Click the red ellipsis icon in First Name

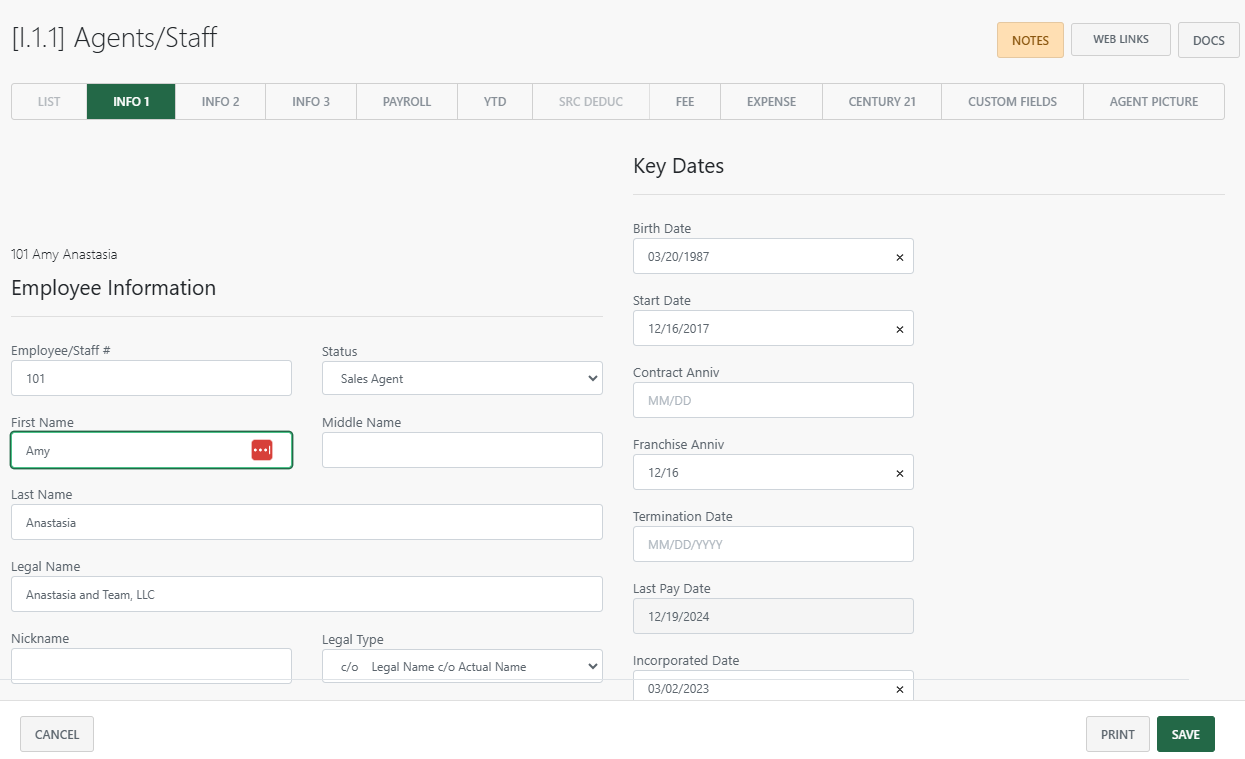pyautogui.click(x=262, y=450)
